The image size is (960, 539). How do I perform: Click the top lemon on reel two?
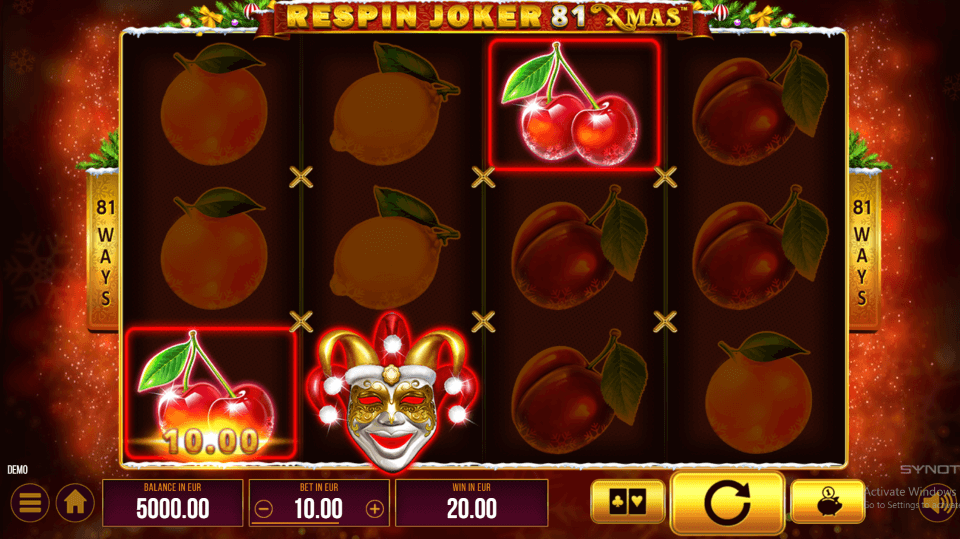[392, 105]
